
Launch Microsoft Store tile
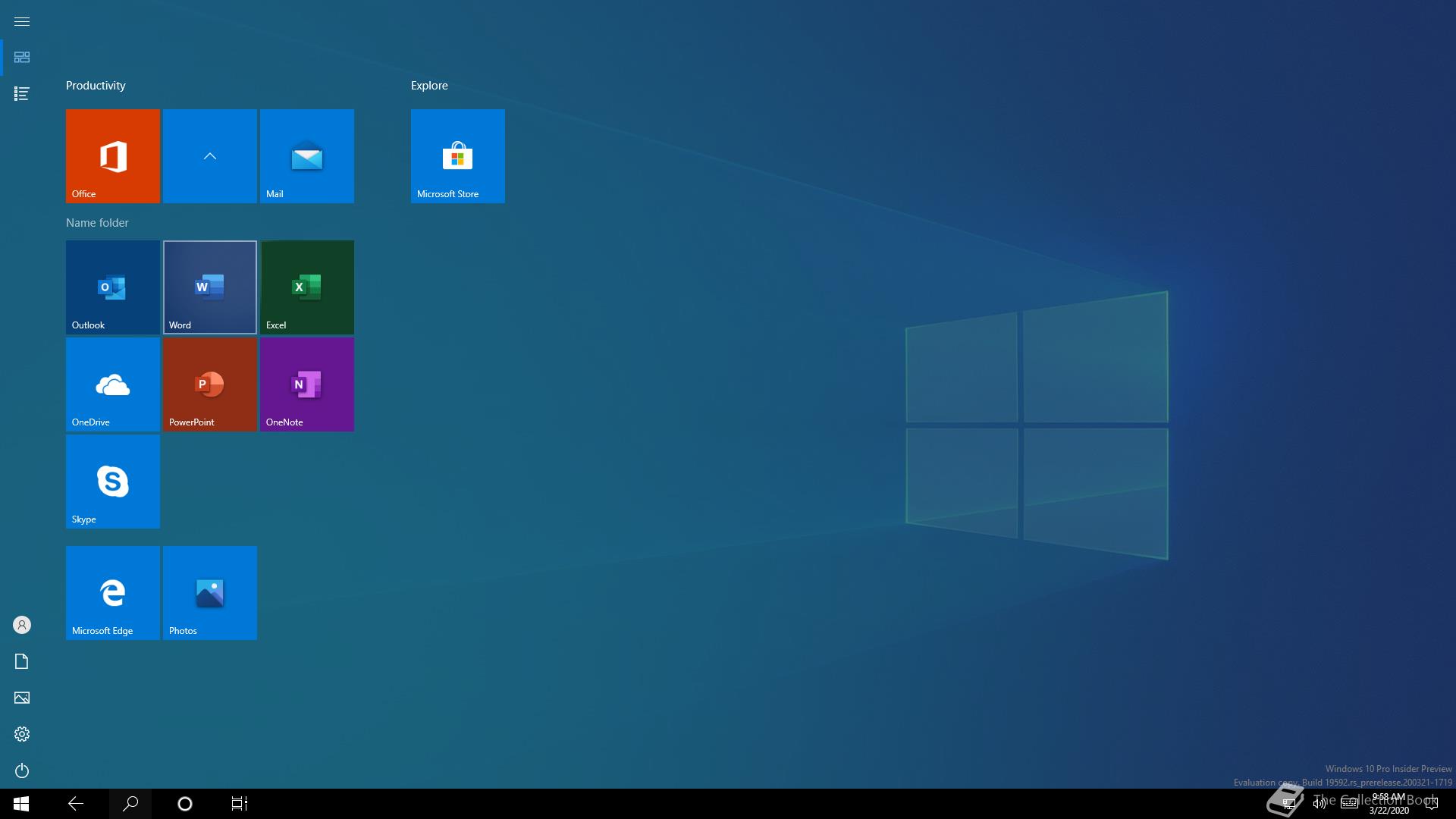[458, 156]
